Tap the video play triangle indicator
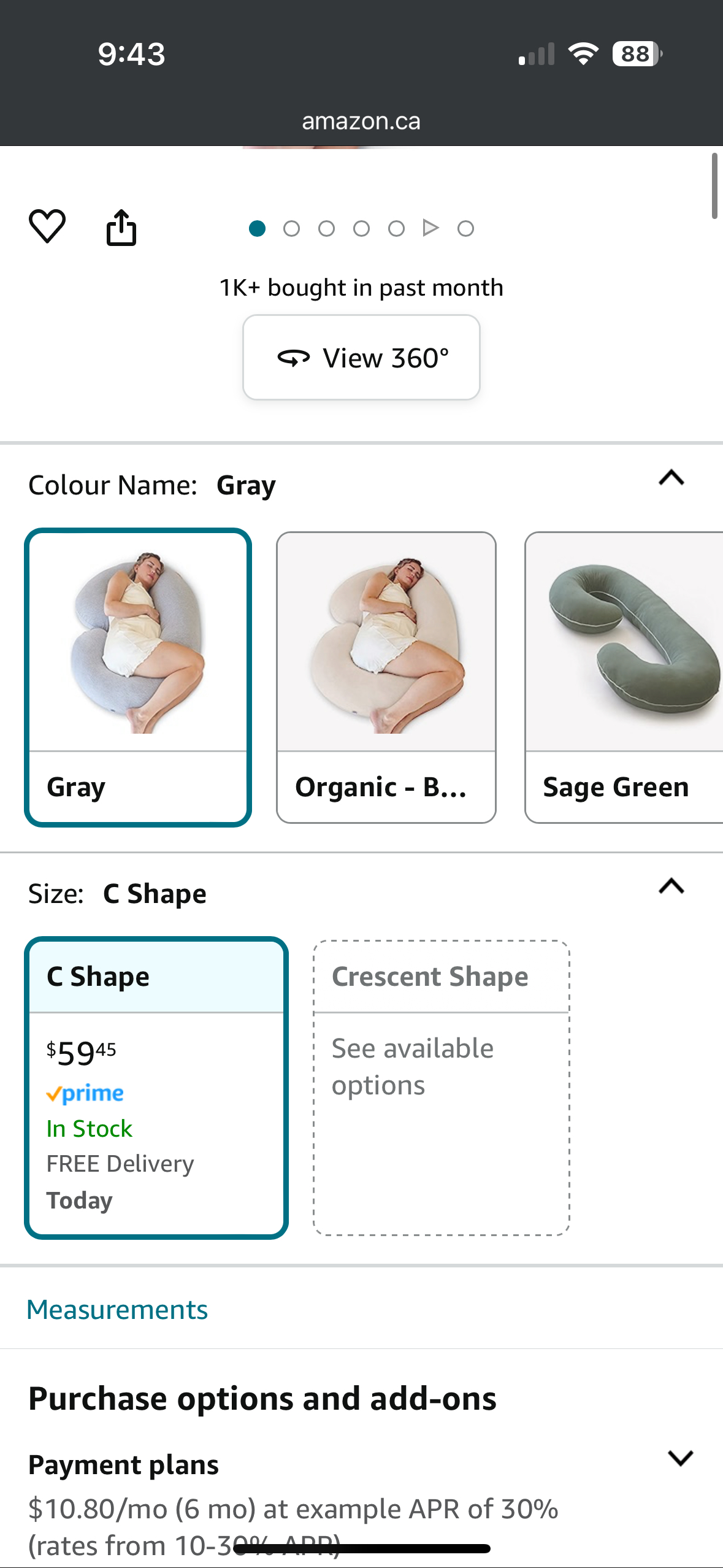 point(430,228)
